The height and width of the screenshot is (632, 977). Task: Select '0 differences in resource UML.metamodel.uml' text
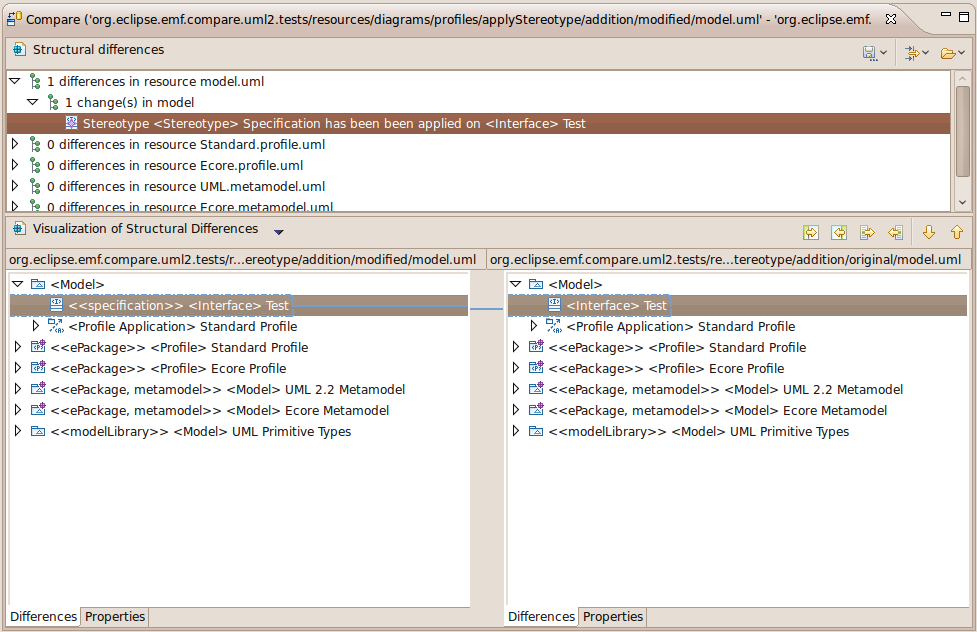186,186
